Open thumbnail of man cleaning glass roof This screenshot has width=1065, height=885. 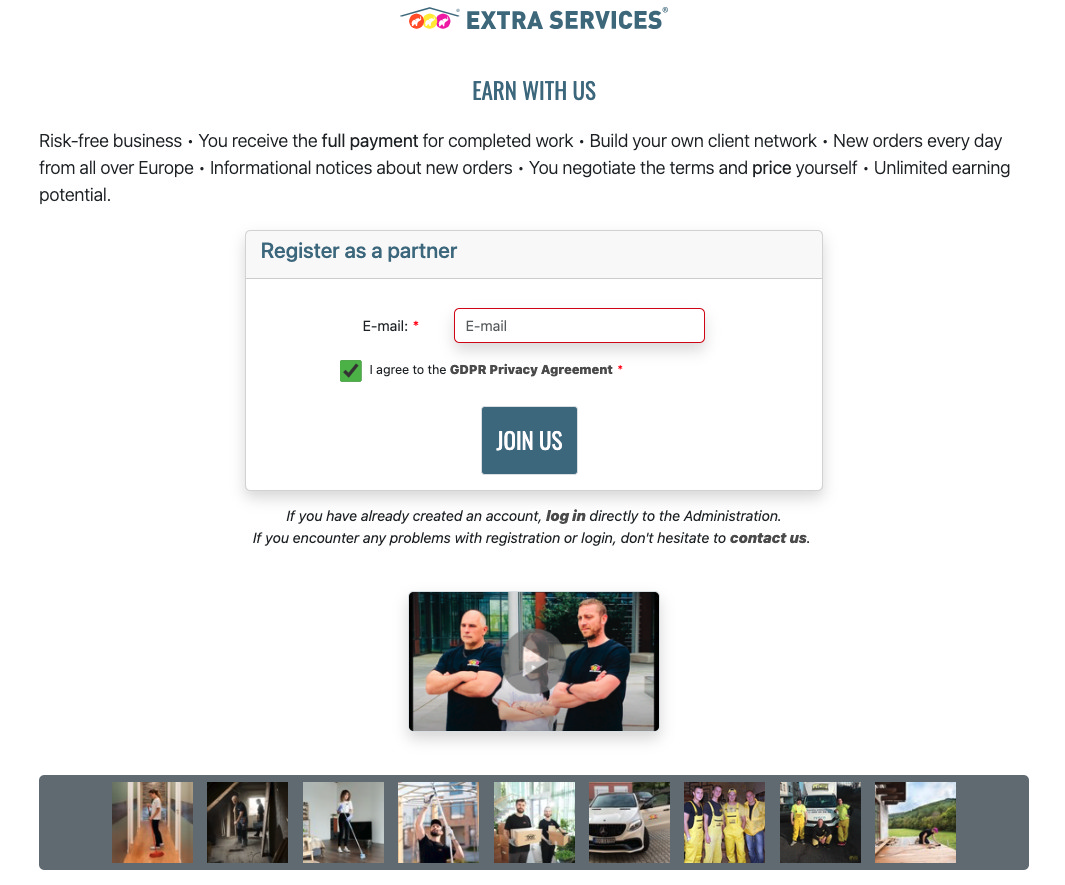coord(438,822)
